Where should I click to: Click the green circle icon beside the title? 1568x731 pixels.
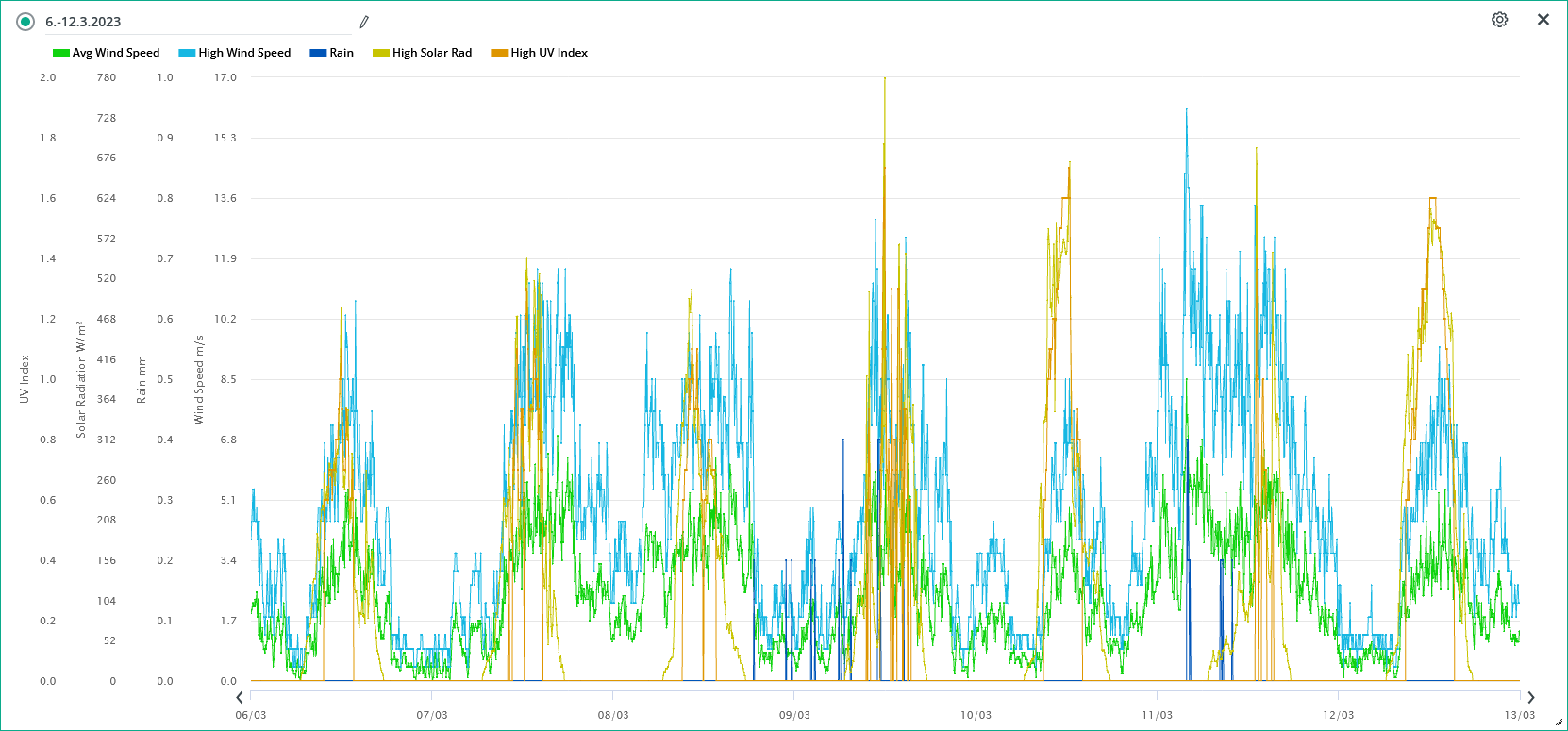25,22
